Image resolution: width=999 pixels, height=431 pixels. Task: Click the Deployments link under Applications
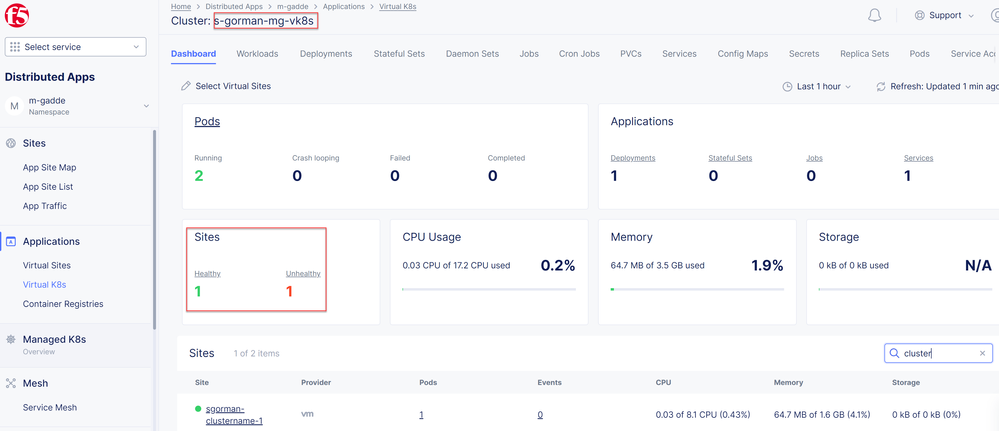[x=632, y=158]
